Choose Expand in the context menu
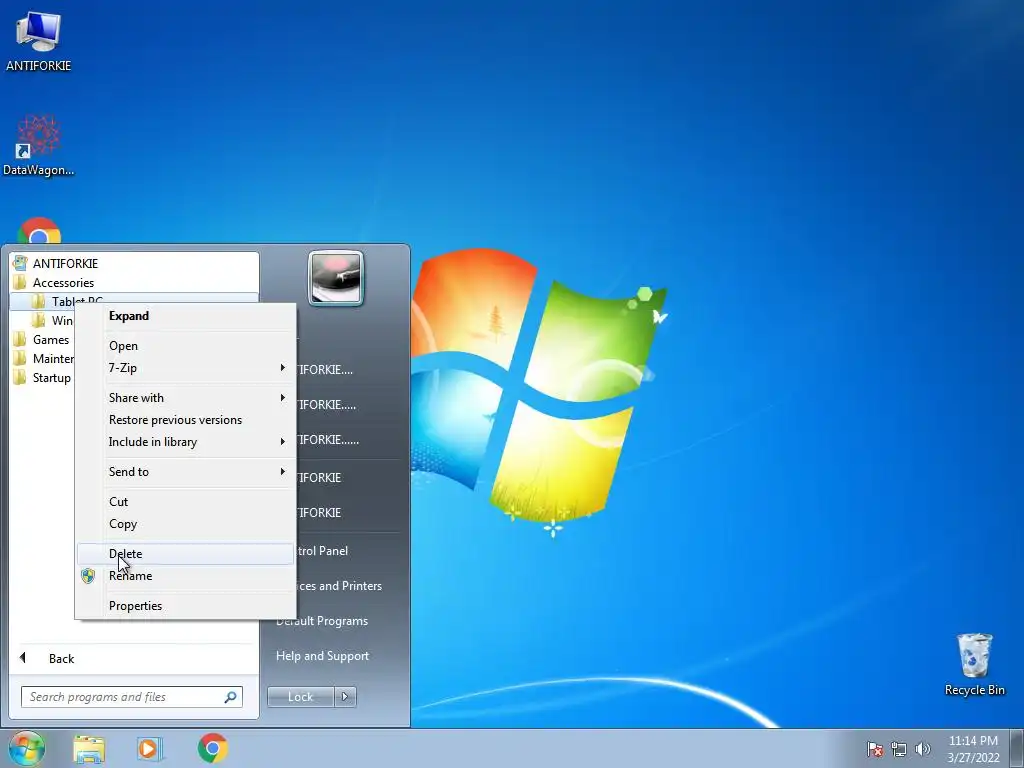 pos(185,316)
